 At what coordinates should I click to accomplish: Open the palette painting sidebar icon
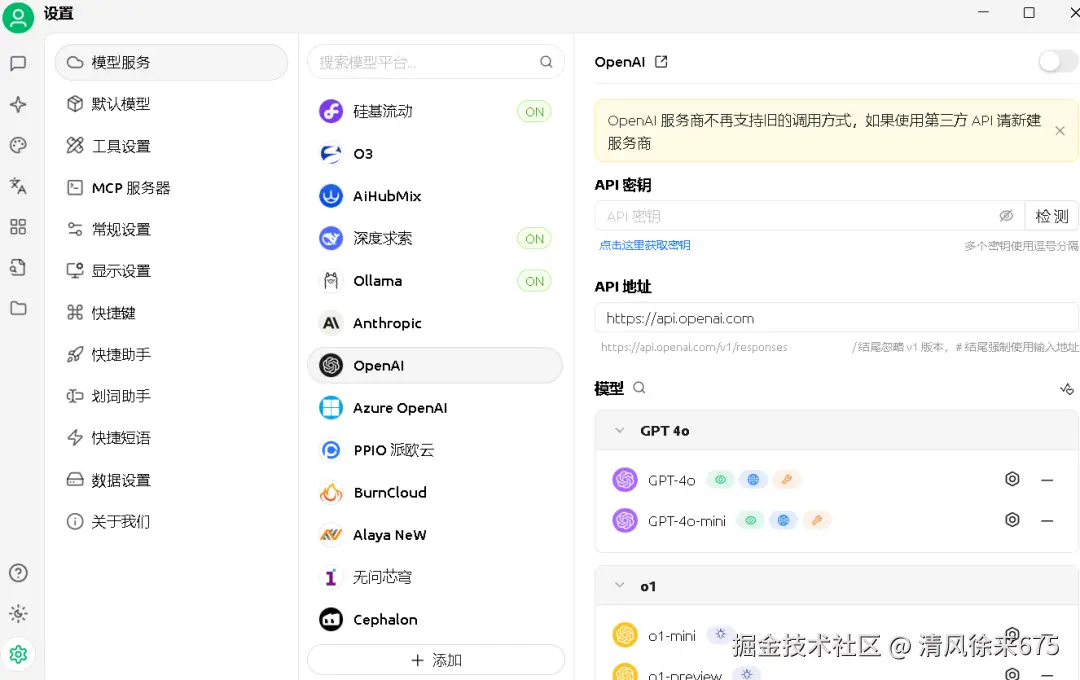(x=18, y=145)
